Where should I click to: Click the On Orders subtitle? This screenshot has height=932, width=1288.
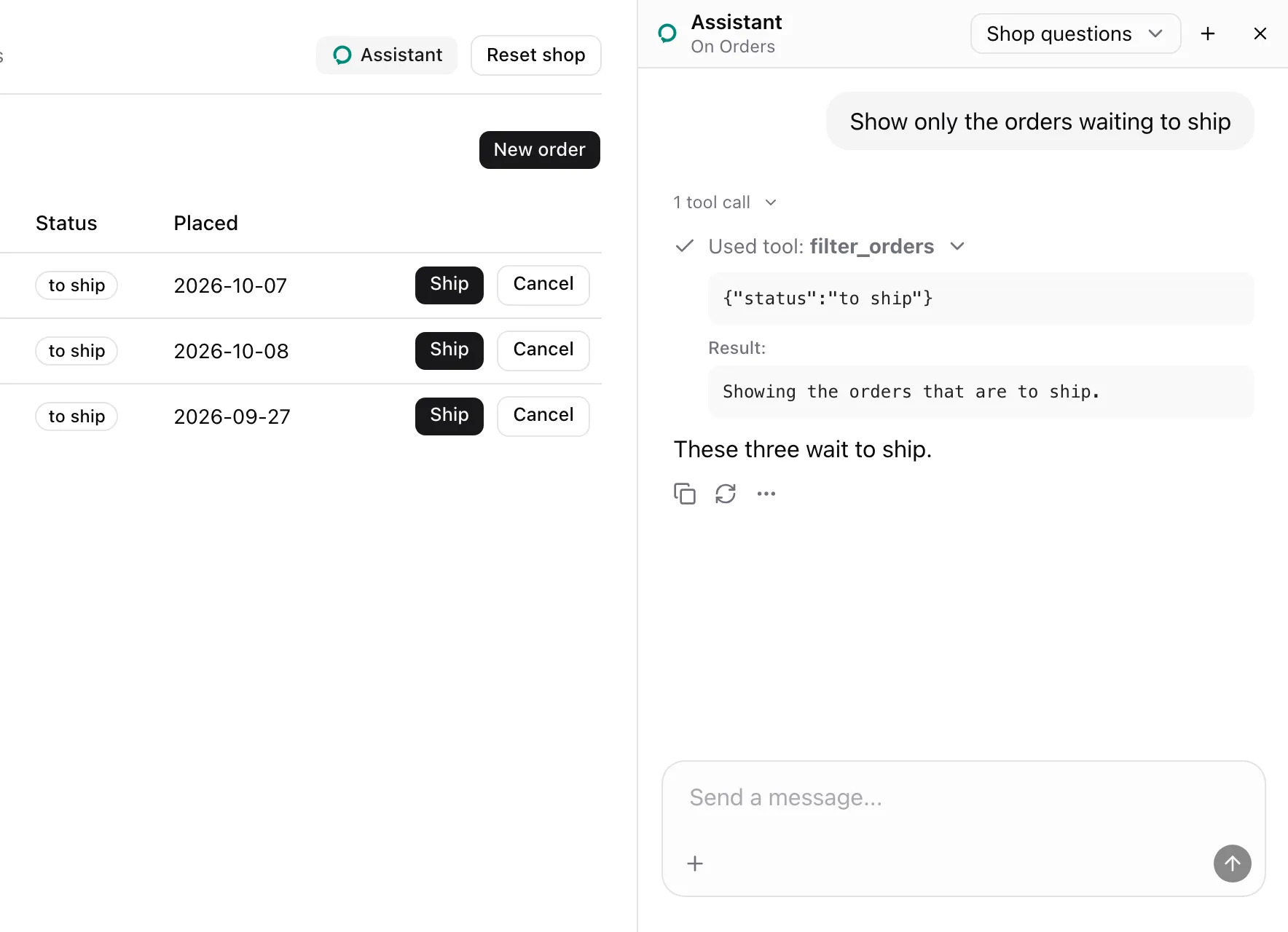coord(733,47)
